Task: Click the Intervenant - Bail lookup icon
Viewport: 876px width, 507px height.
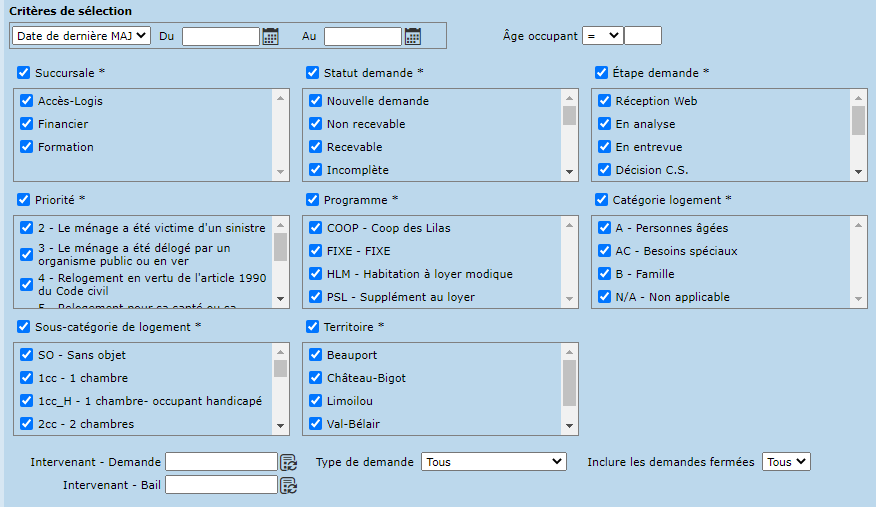Action: 288,485
